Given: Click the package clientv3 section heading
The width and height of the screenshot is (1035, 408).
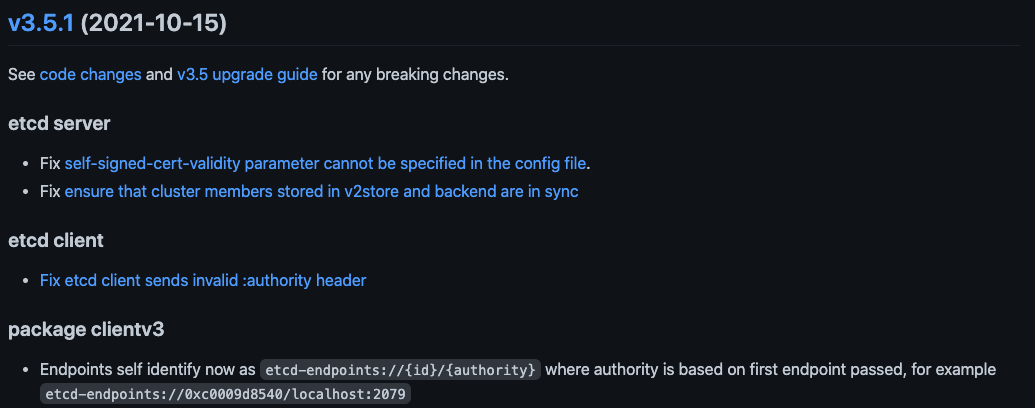Looking at the screenshot, I should coord(85,330).
